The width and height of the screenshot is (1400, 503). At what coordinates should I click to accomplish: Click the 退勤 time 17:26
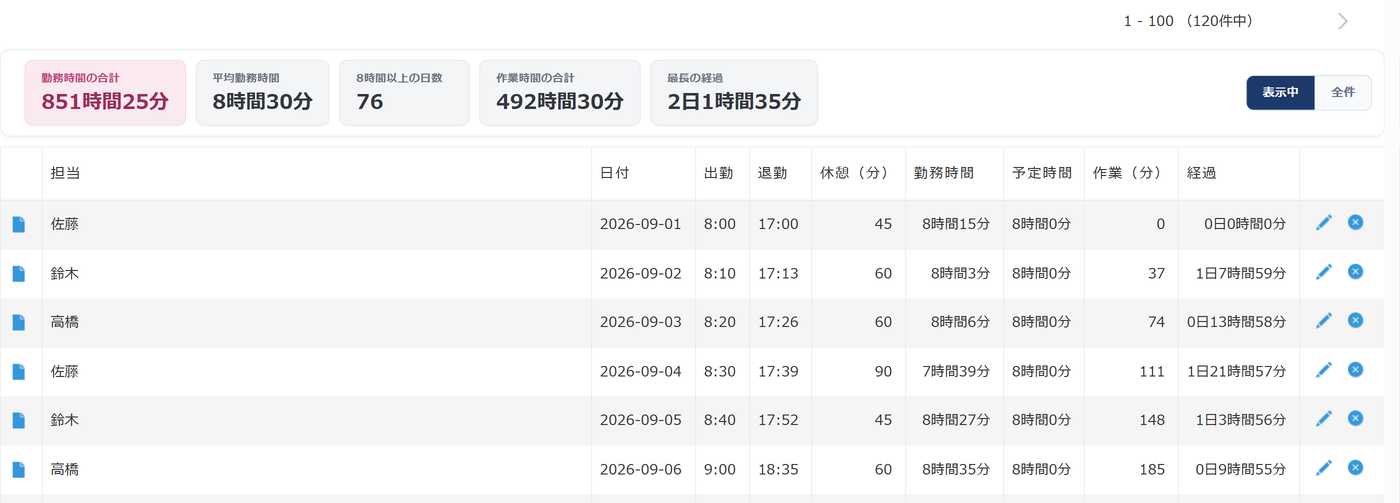(778, 322)
